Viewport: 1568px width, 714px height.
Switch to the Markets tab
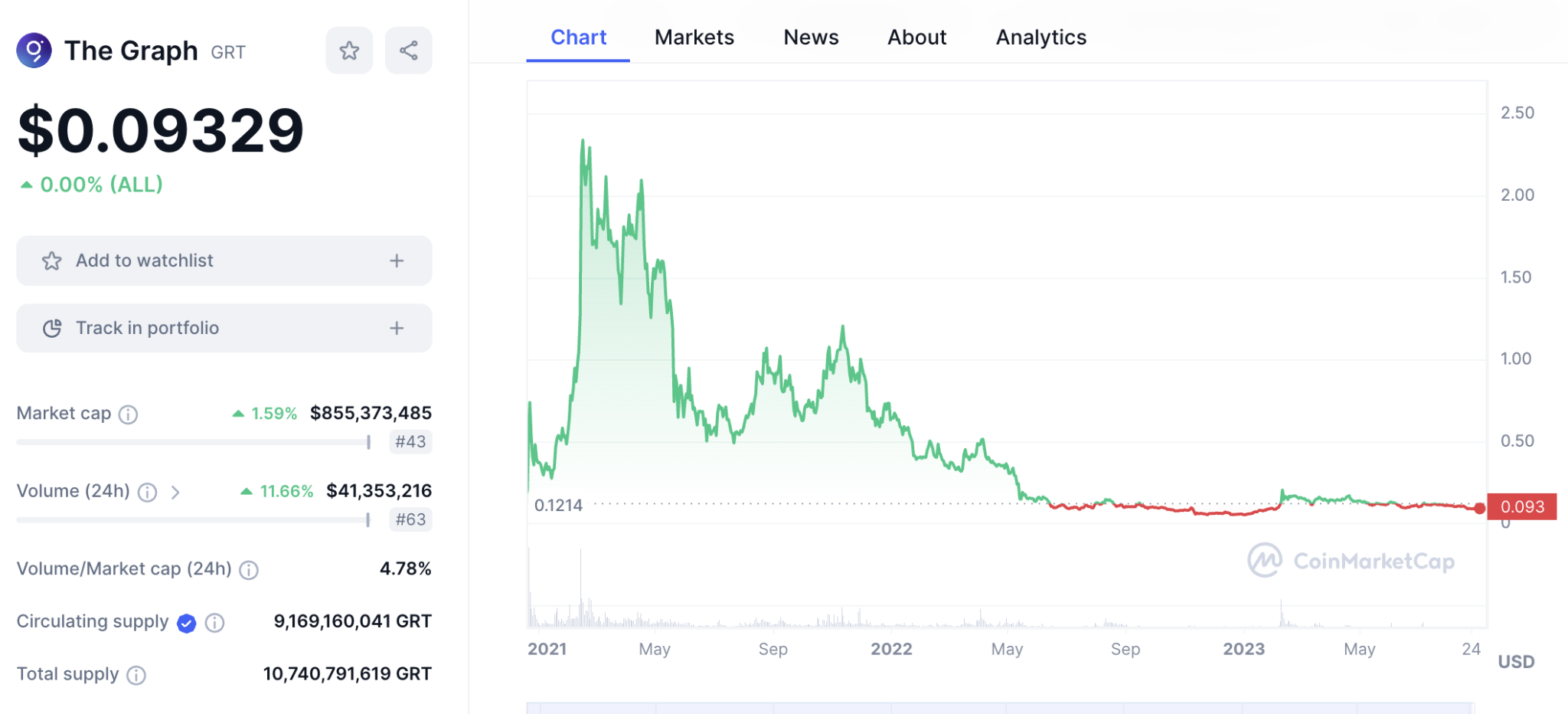(694, 37)
